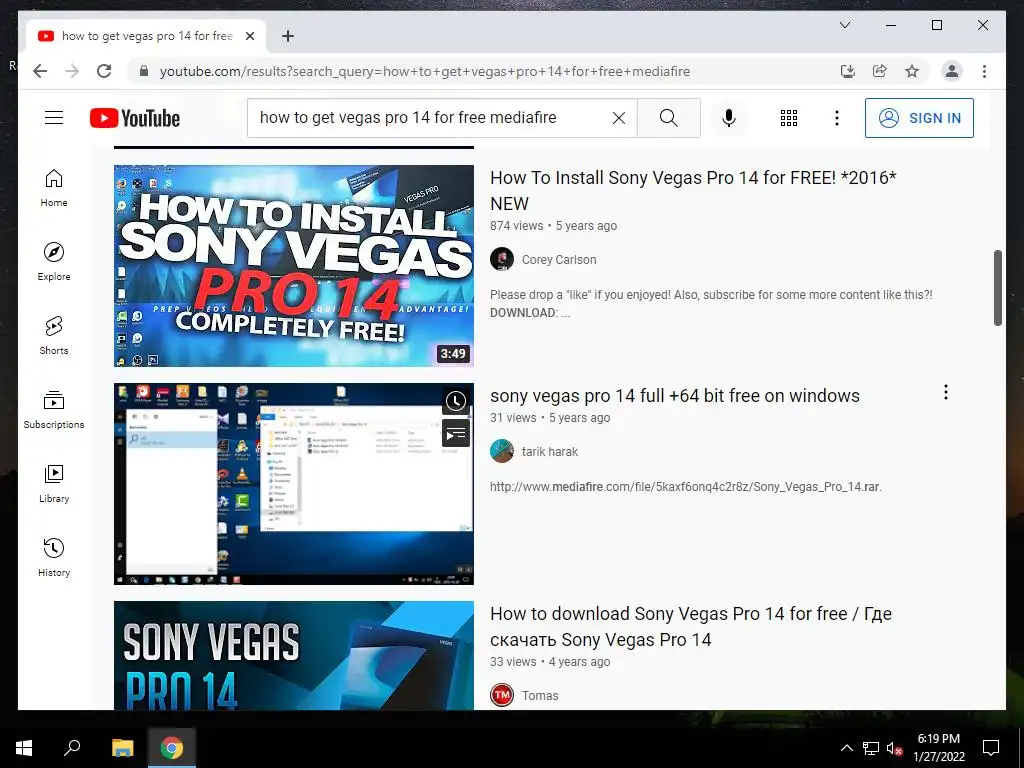Viewport: 1024px width, 768px height.
Task: Open Shorts in sidebar
Action: click(54, 336)
